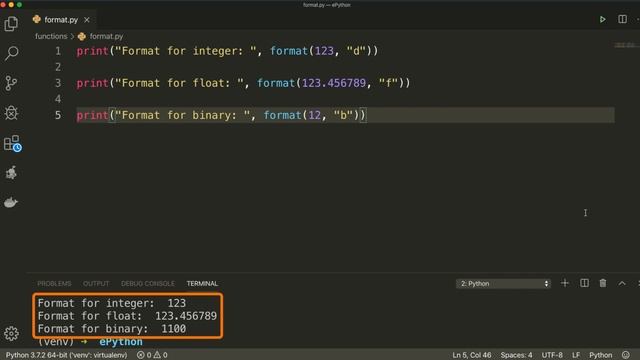The width and height of the screenshot is (640, 360).
Task: Switch to the OUTPUT panel tab
Action: (96, 283)
